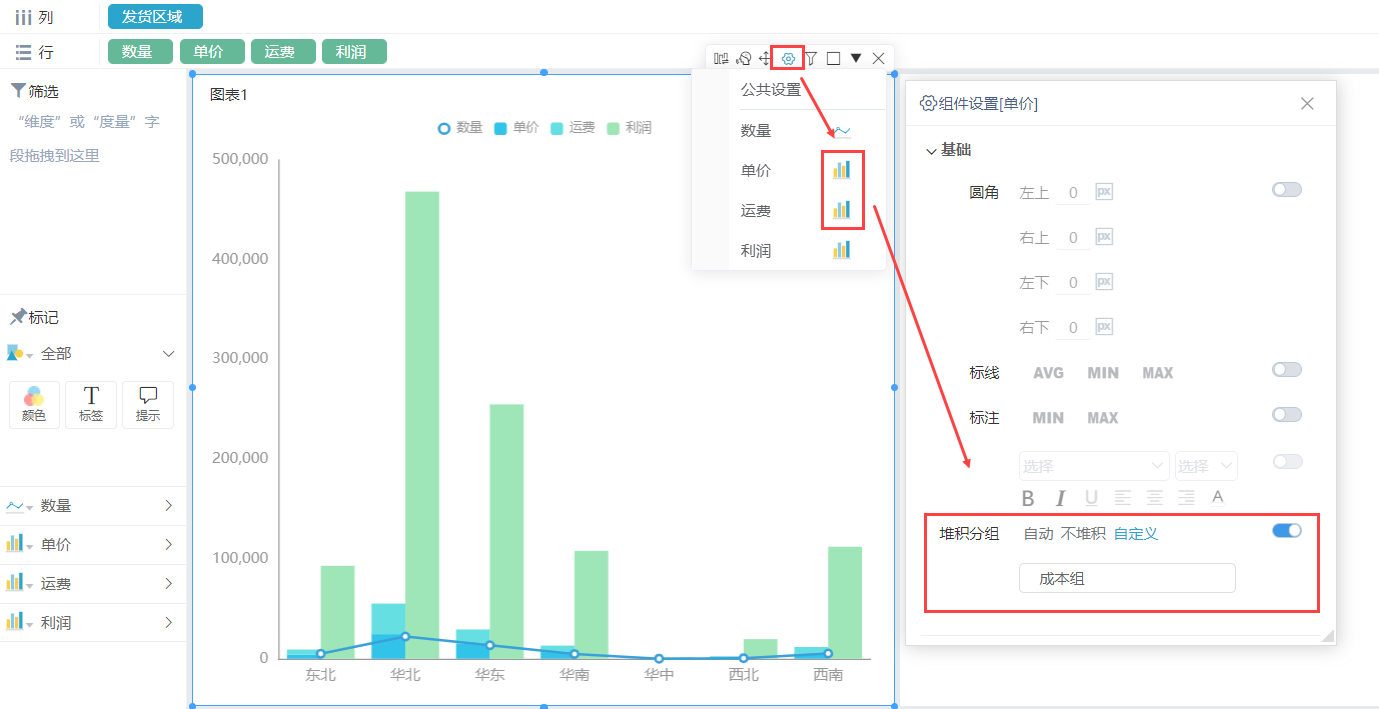1379x709 pixels.
Task: Disable the 堆积分组 switch
Action: pyautogui.click(x=1286, y=531)
